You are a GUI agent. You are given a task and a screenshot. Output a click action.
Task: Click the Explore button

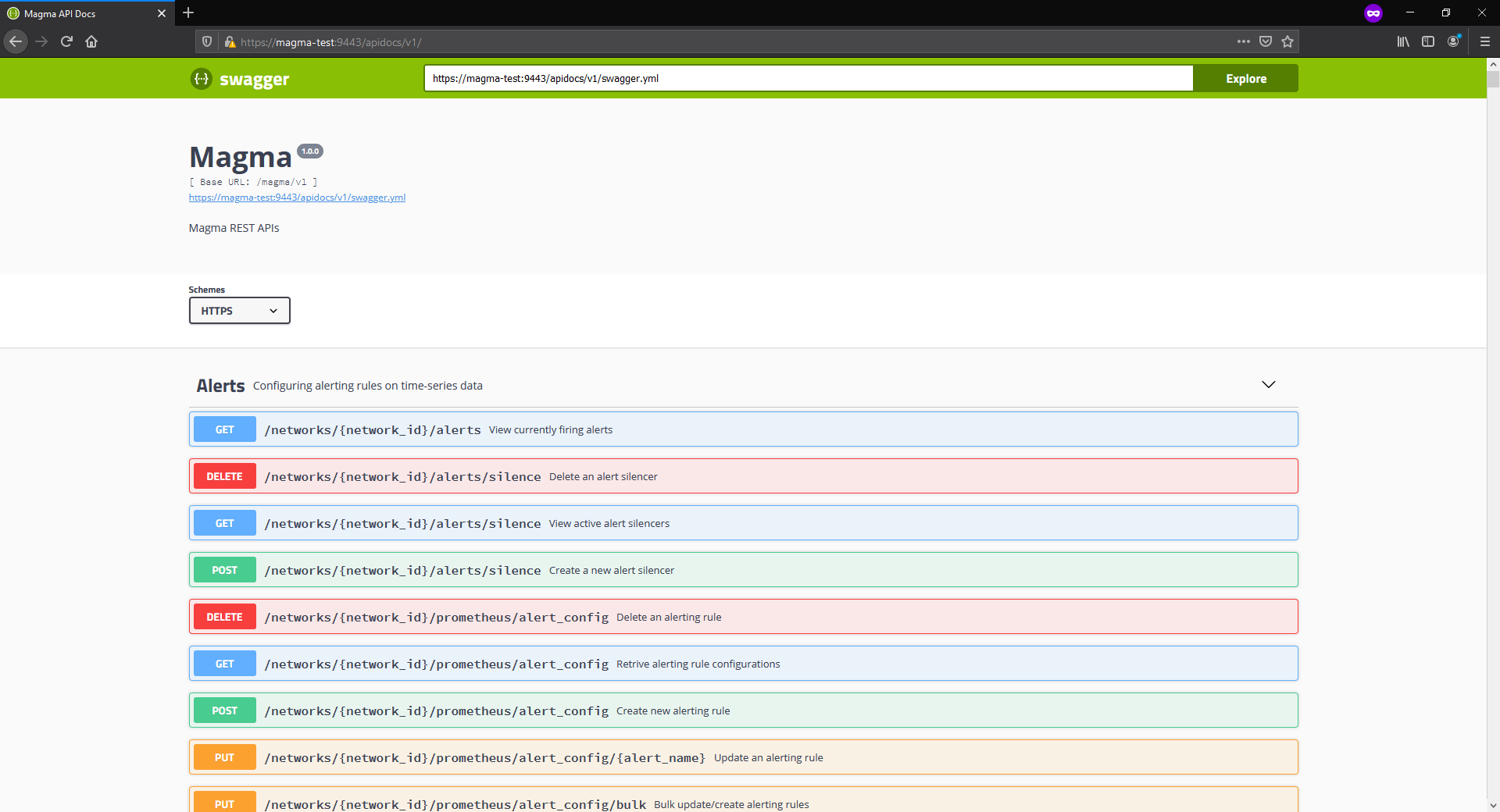tap(1245, 78)
